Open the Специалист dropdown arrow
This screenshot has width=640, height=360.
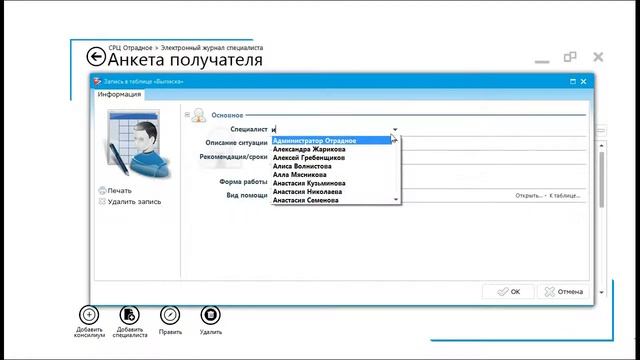(x=395, y=129)
